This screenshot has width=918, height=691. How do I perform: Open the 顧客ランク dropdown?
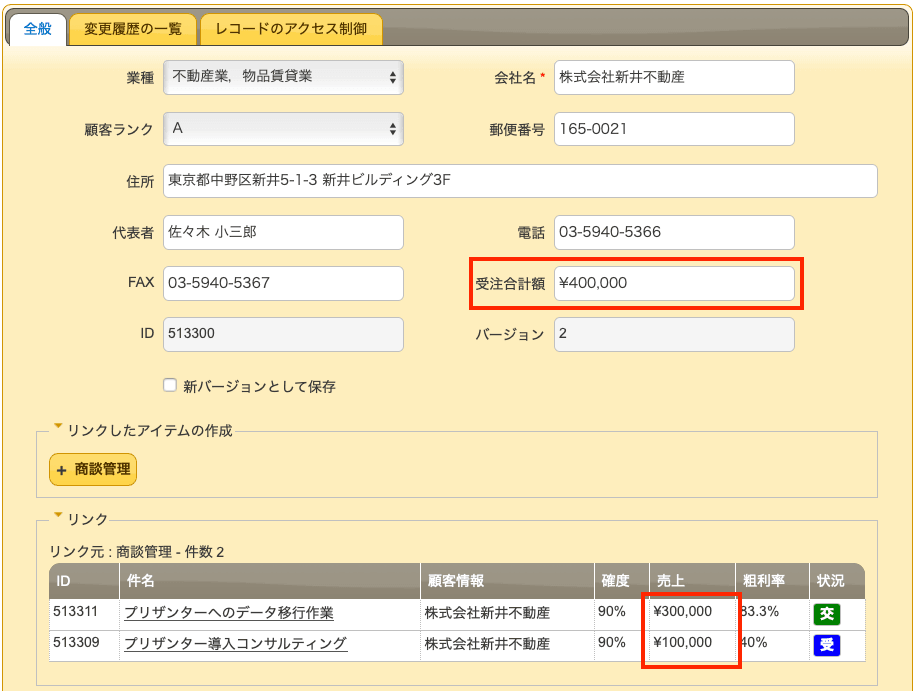click(283, 129)
